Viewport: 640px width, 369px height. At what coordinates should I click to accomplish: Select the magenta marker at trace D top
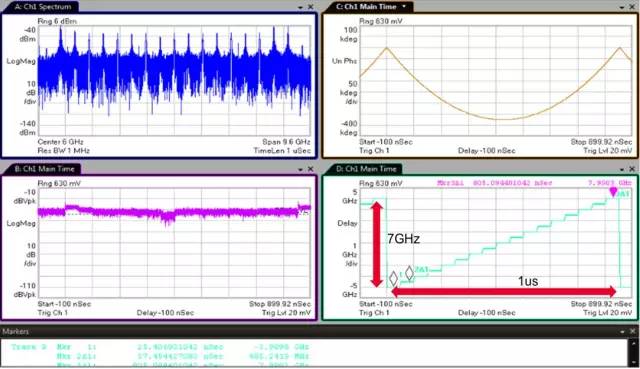click(613, 192)
